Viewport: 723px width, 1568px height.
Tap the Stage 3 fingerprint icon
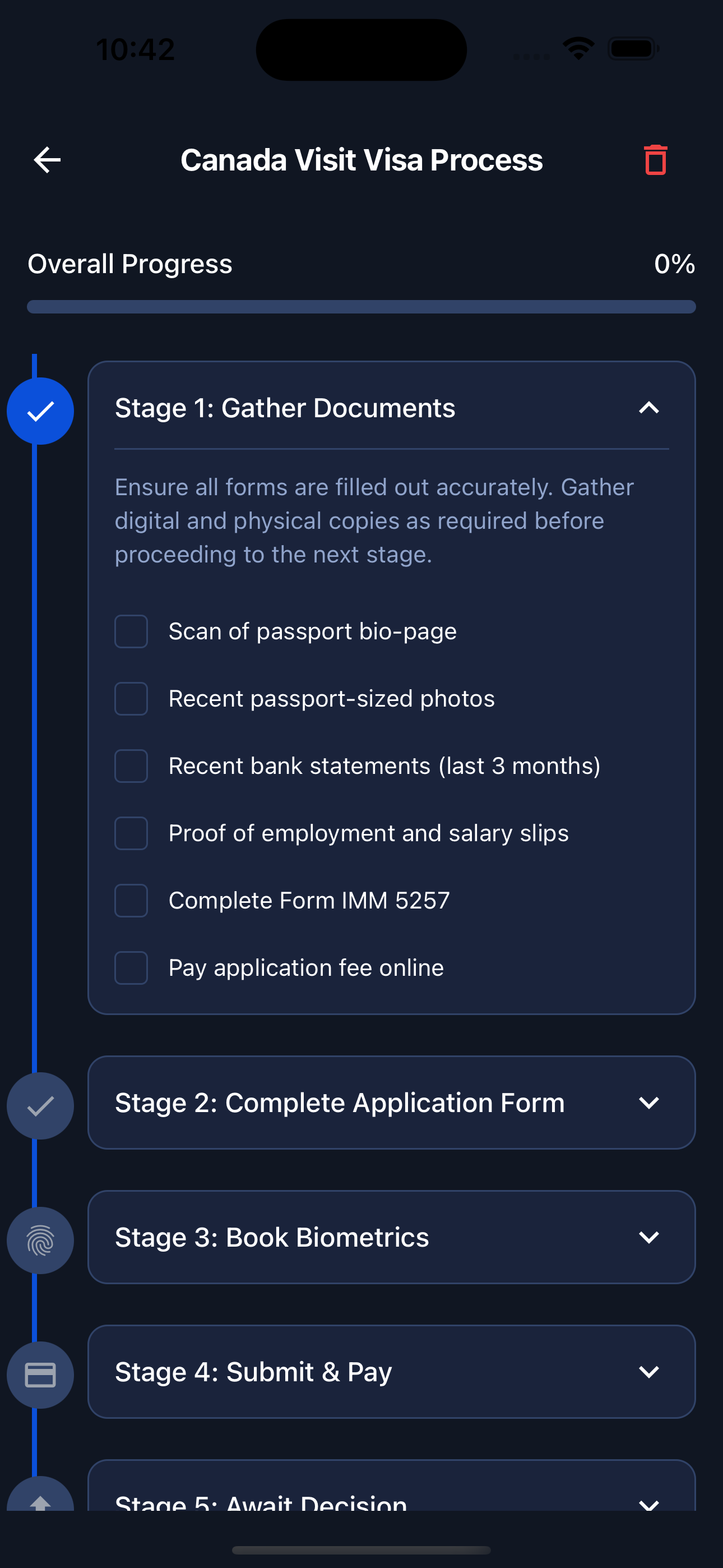[40, 1240]
